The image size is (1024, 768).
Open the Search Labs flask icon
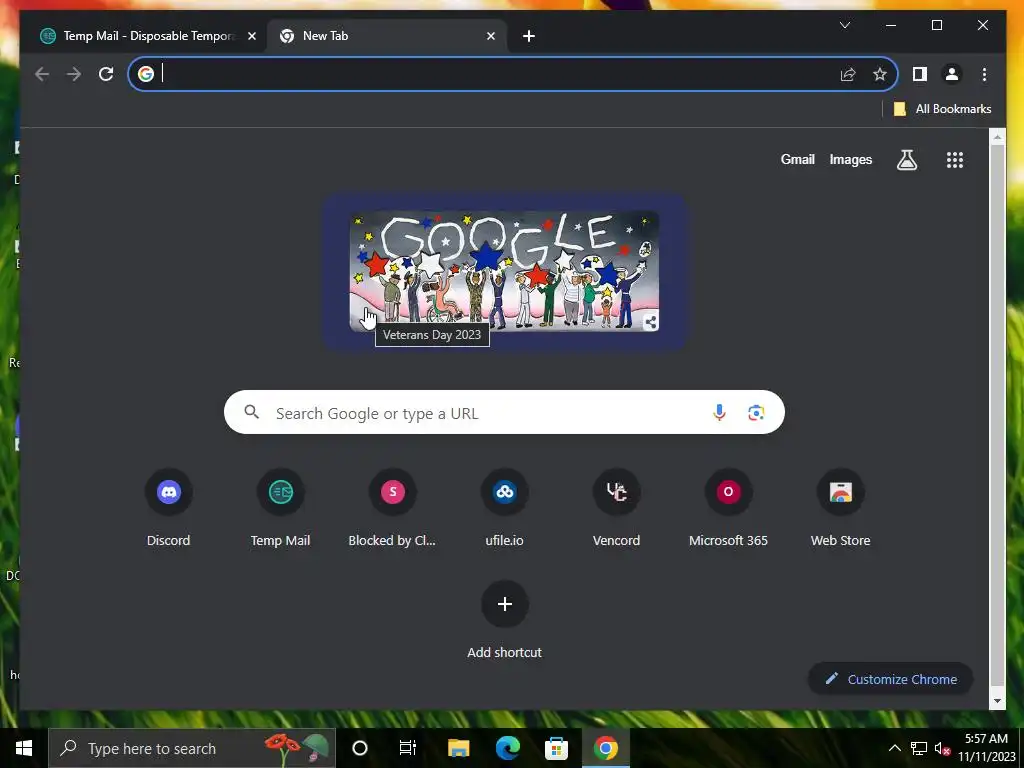tap(906, 159)
